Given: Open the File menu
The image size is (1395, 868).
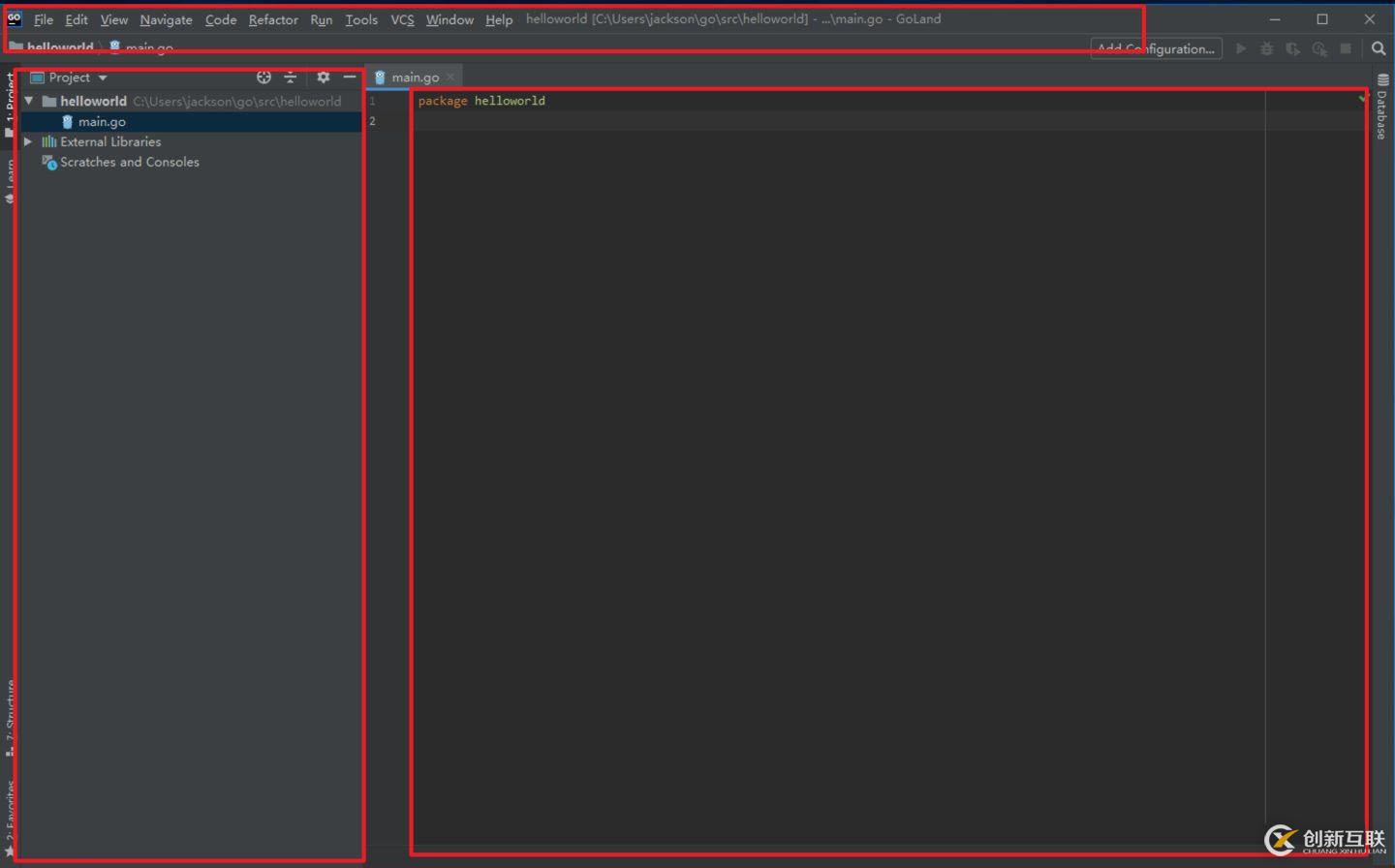Looking at the screenshot, I should [x=44, y=19].
